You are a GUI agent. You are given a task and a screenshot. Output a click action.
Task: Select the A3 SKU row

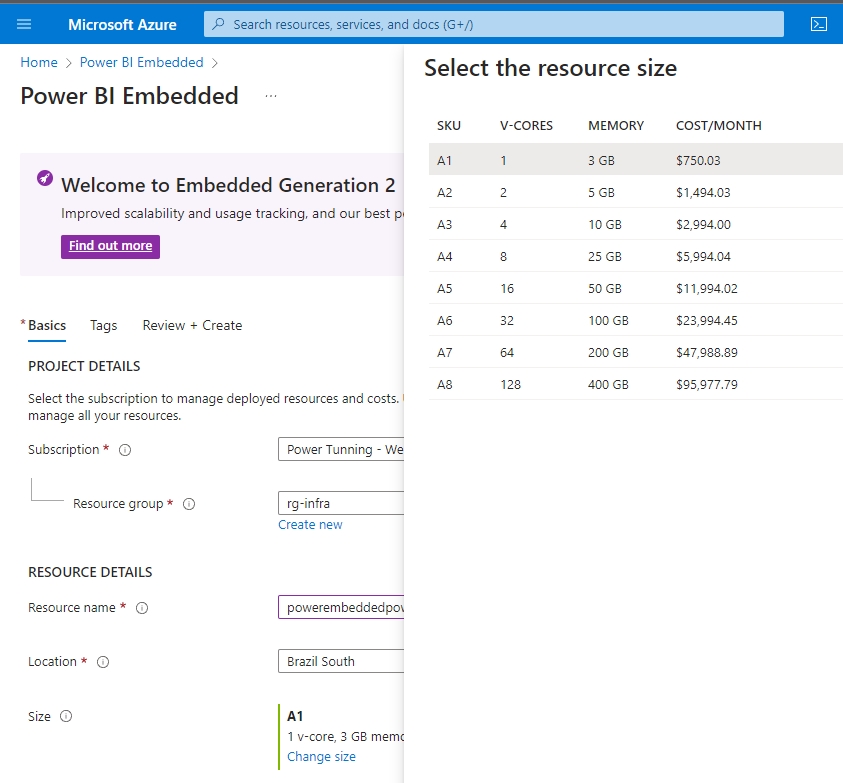pyautogui.click(x=635, y=225)
